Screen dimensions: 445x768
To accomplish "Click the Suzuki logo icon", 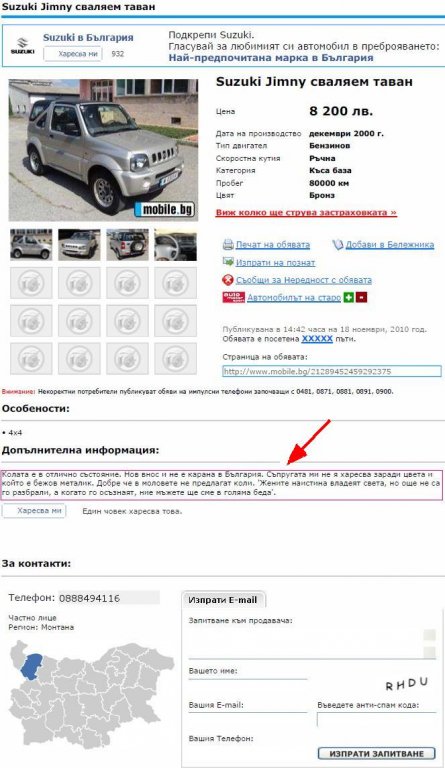I will pos(23,46).
